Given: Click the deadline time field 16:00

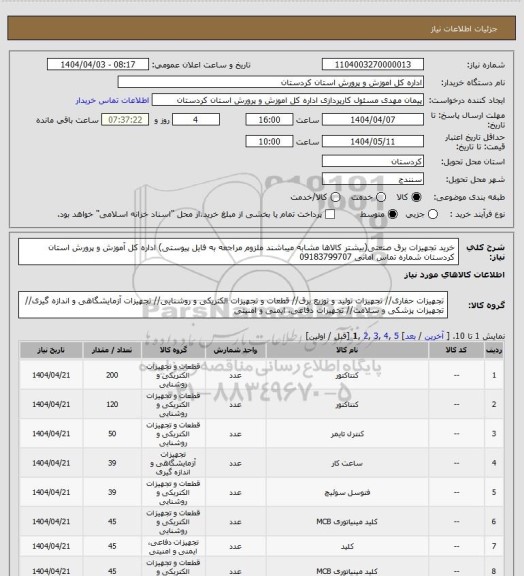Looking at the screenshot, I should [x=269, y=120].
